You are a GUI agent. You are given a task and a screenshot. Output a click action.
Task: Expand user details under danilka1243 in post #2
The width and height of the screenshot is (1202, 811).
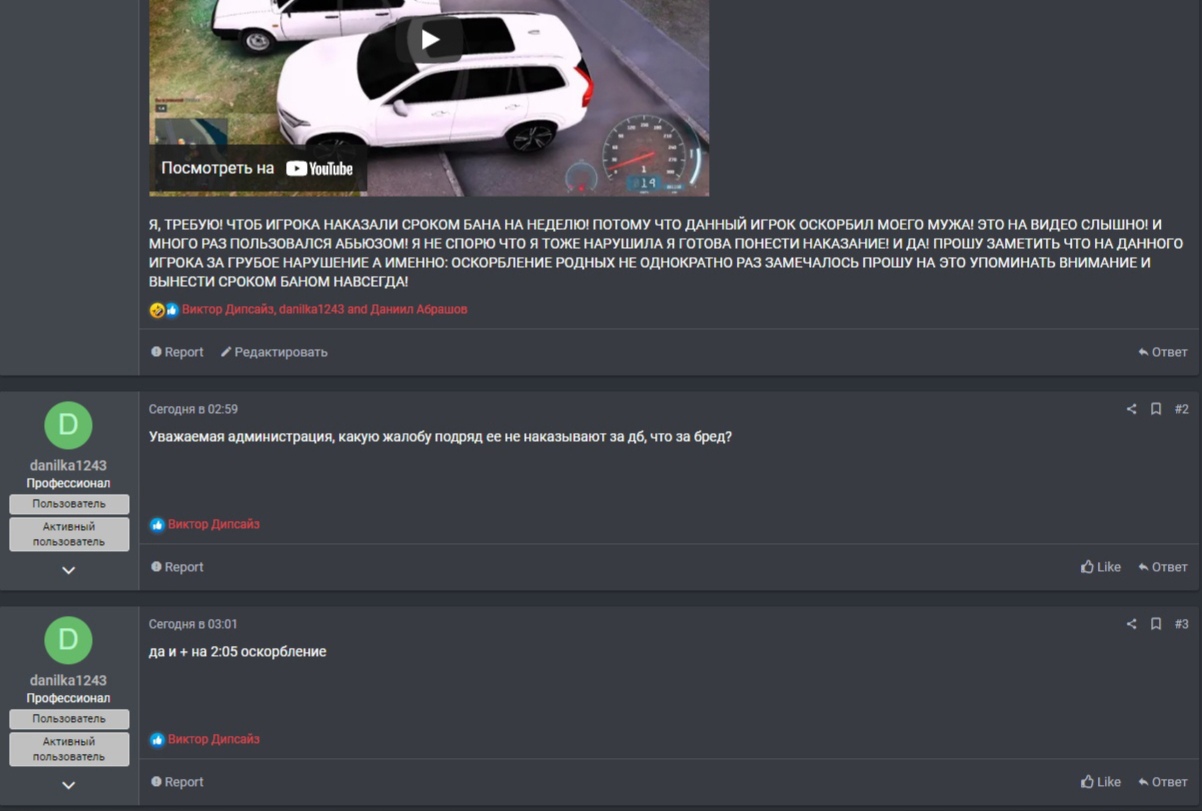(69, 570)
